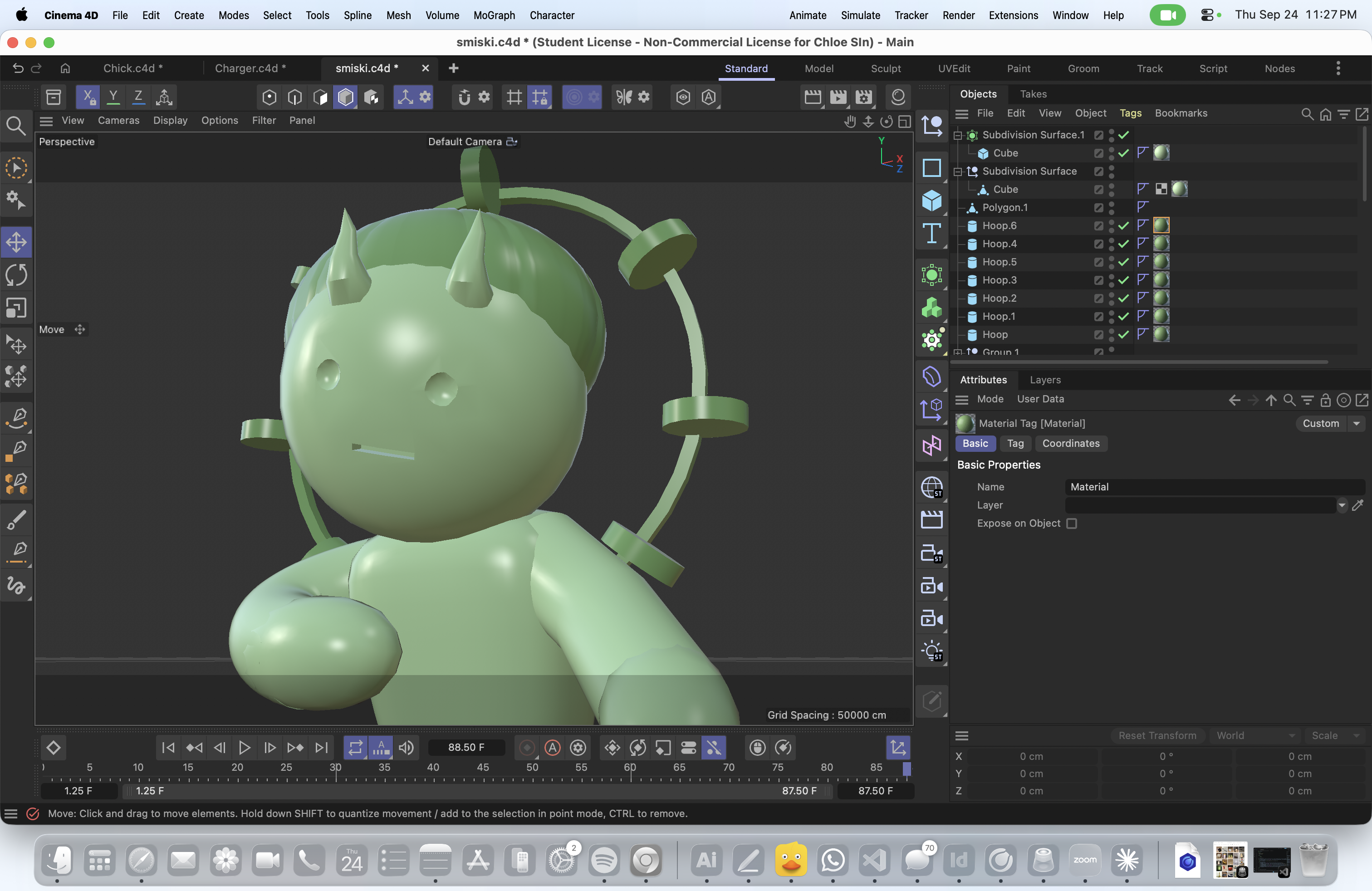The width and height of the screenshot is (1372, 891).
Task: Toggle the X axis lock icon
Action: coord(88,97)
